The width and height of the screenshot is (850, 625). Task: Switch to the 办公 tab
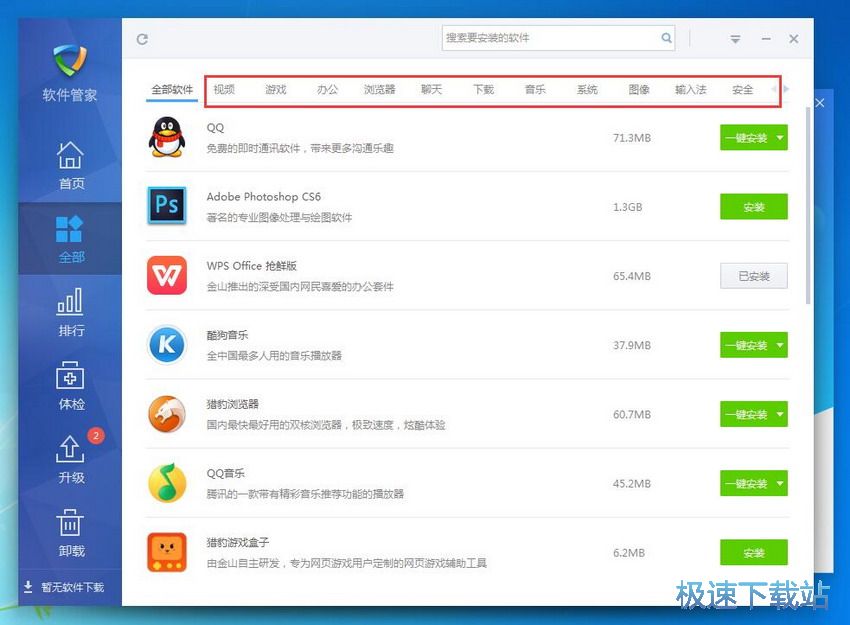pyautogui.click(x=327, y=90)
